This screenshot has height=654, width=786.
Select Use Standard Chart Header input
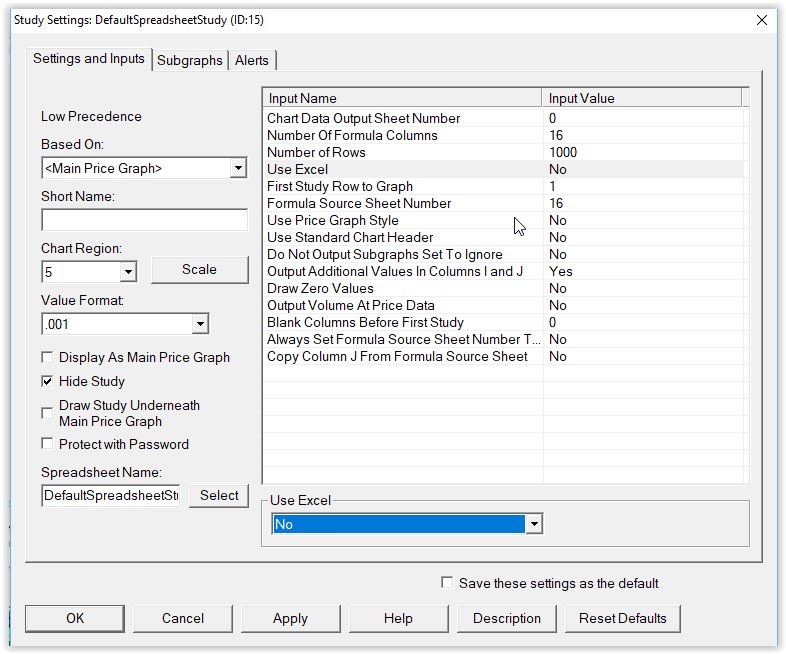tap(503, 238)
